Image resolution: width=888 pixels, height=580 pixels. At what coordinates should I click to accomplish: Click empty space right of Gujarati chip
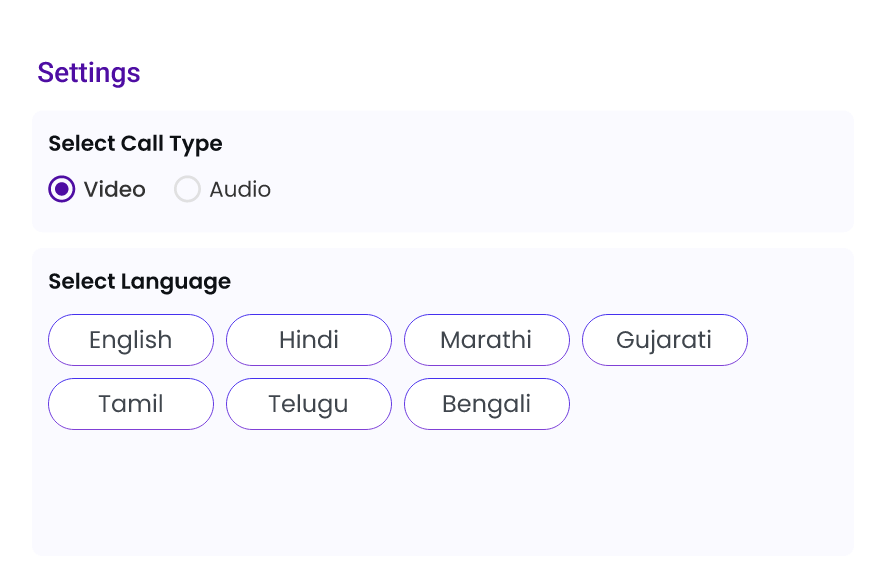[x=800, y=340]
